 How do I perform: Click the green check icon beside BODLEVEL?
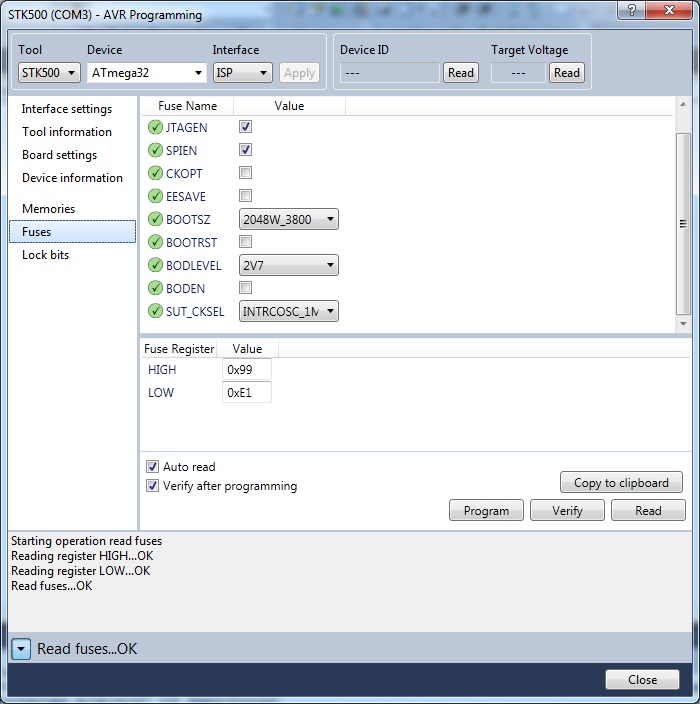click(x=155, y=265)
